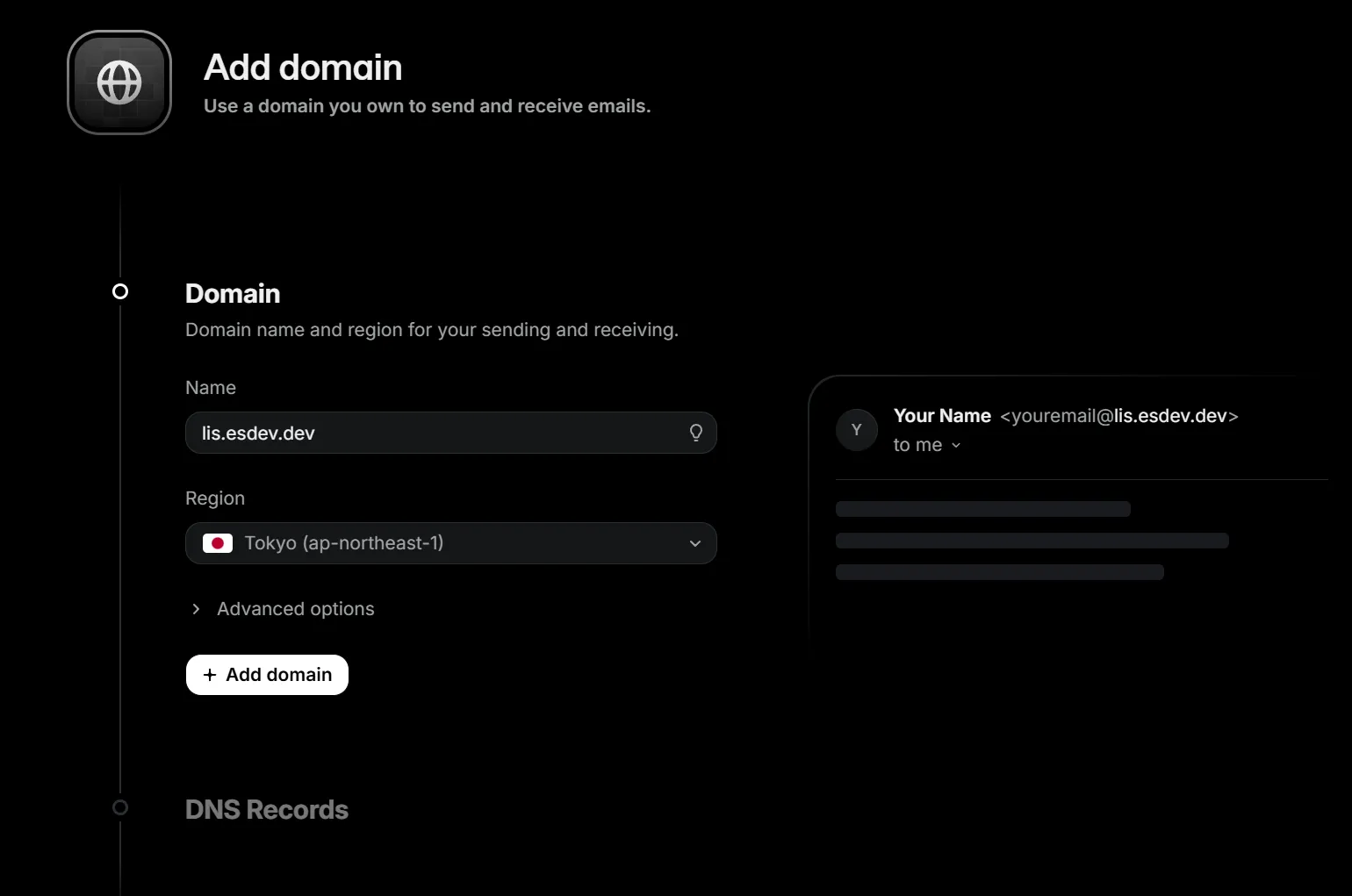Click the Your Name sender text
This screenshot has height=896, width=1352.
[942, 416]
